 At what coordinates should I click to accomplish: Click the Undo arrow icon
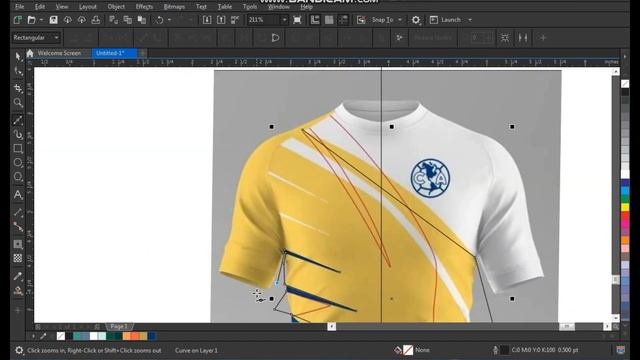coord(160,20)
